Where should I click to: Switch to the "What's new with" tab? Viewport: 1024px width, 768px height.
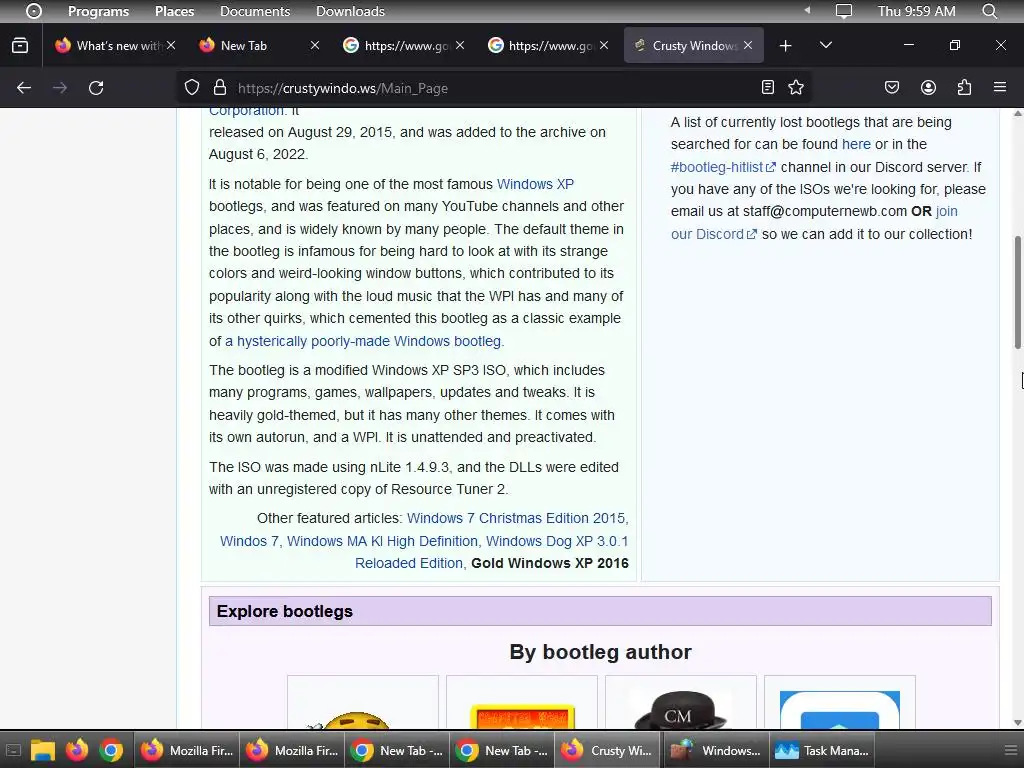point(115,45)
